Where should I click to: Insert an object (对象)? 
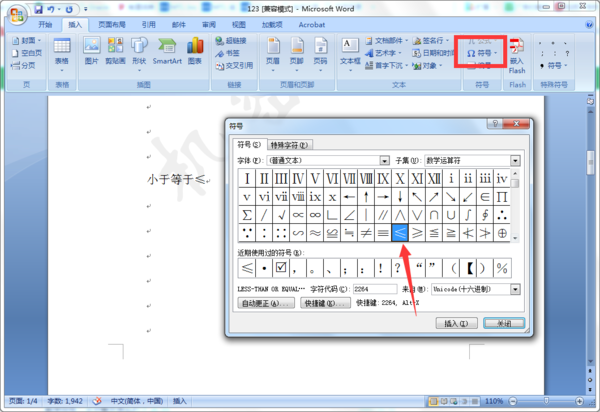tap(427, 65)
